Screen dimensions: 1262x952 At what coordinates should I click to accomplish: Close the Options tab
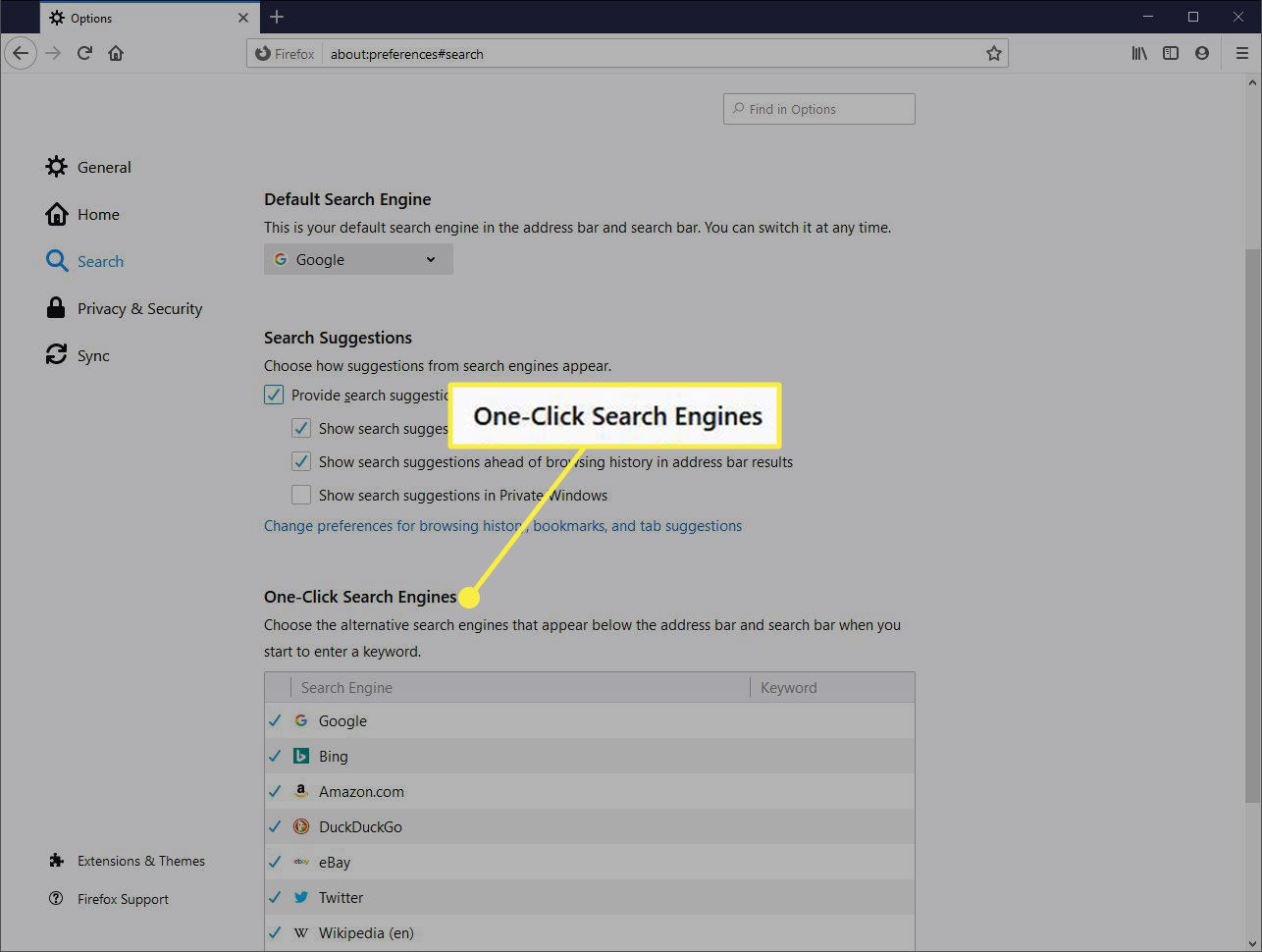pos(243,18)
